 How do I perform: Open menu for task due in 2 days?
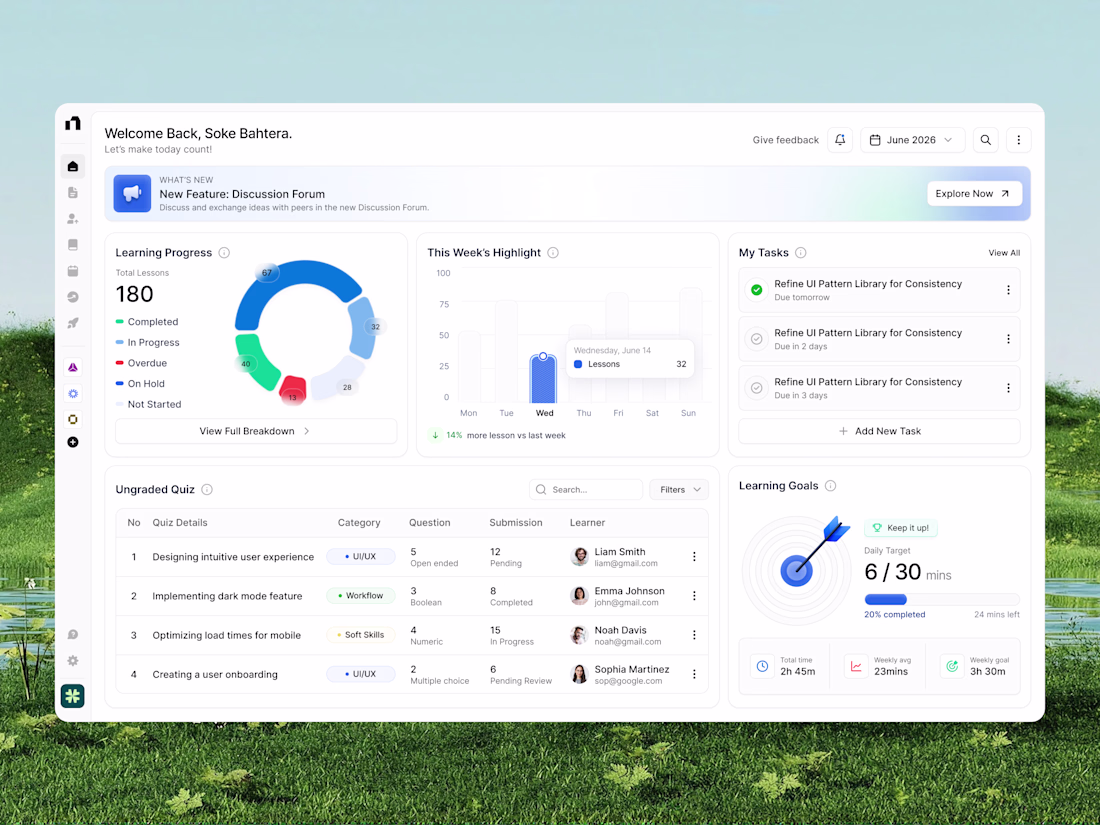point(1008,339)
